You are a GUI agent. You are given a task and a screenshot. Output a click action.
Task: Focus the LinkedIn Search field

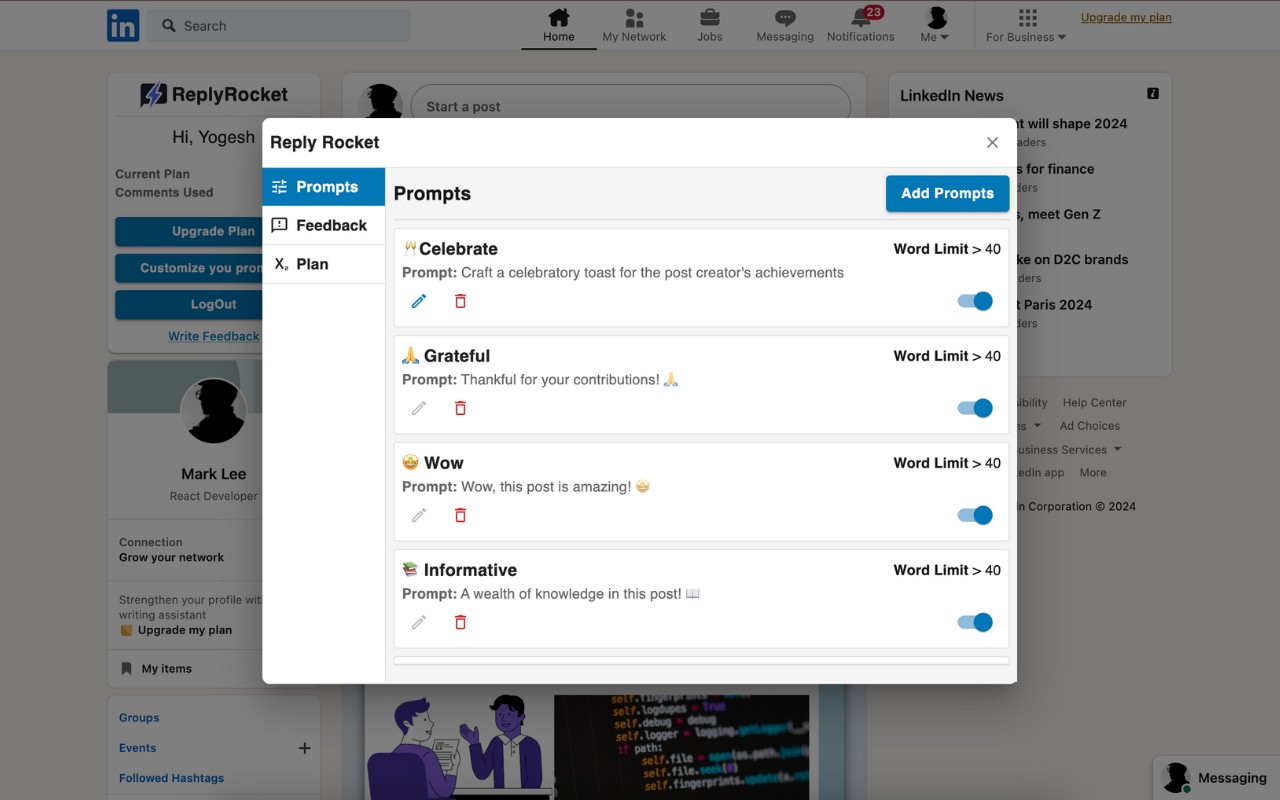[279, 26]
